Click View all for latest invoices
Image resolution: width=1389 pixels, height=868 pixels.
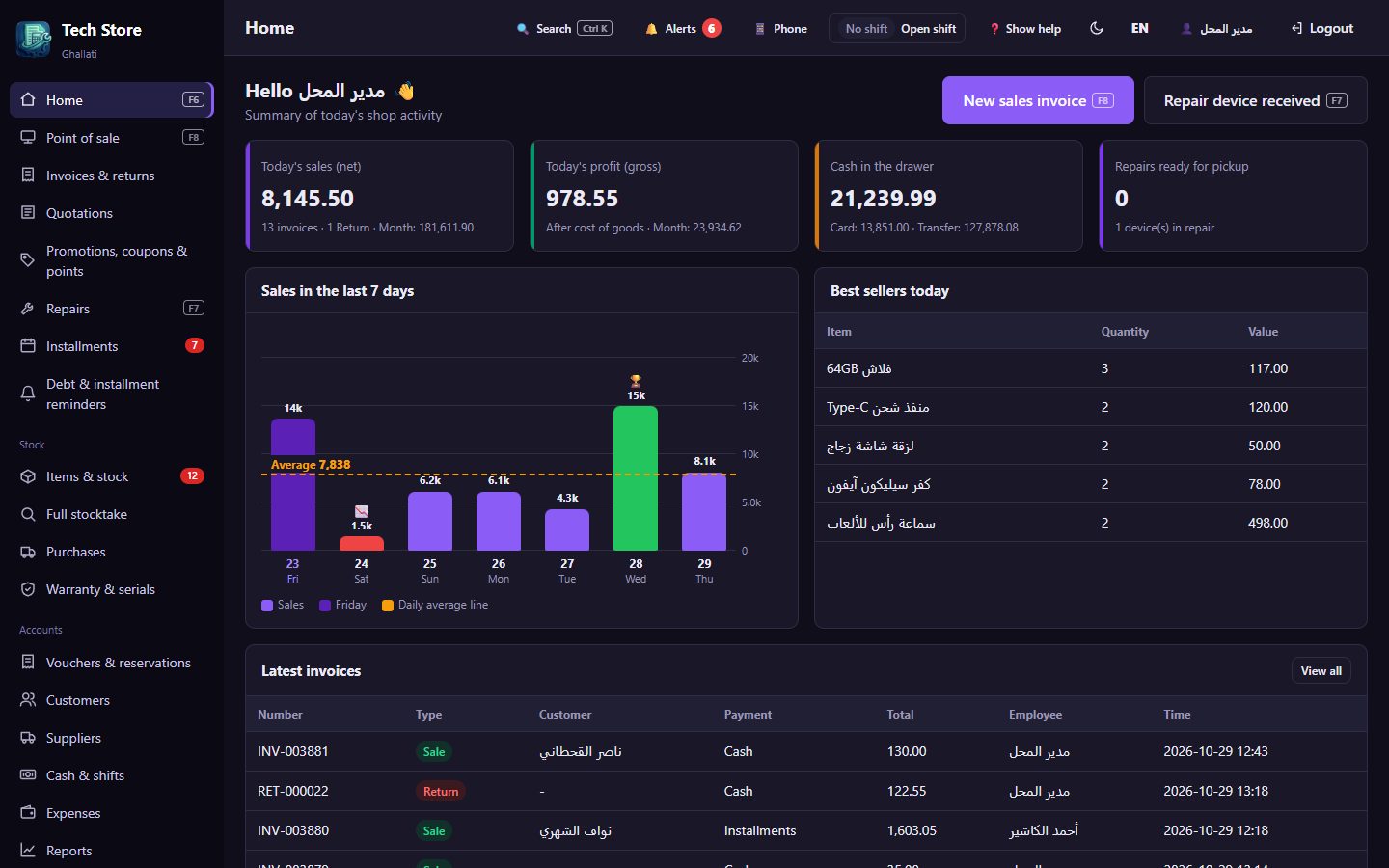[1321, 671]
